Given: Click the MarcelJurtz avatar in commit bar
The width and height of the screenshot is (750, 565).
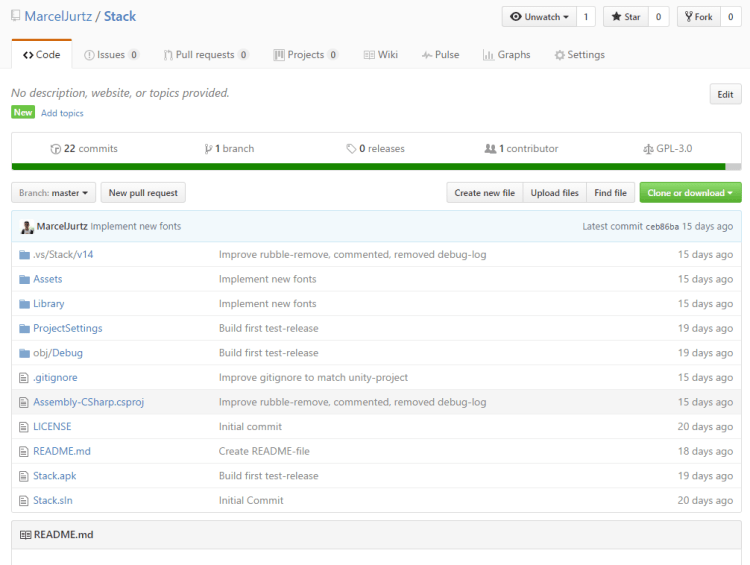Looking at the screenshot, I should pyautogui.click(x=27, y=227).
